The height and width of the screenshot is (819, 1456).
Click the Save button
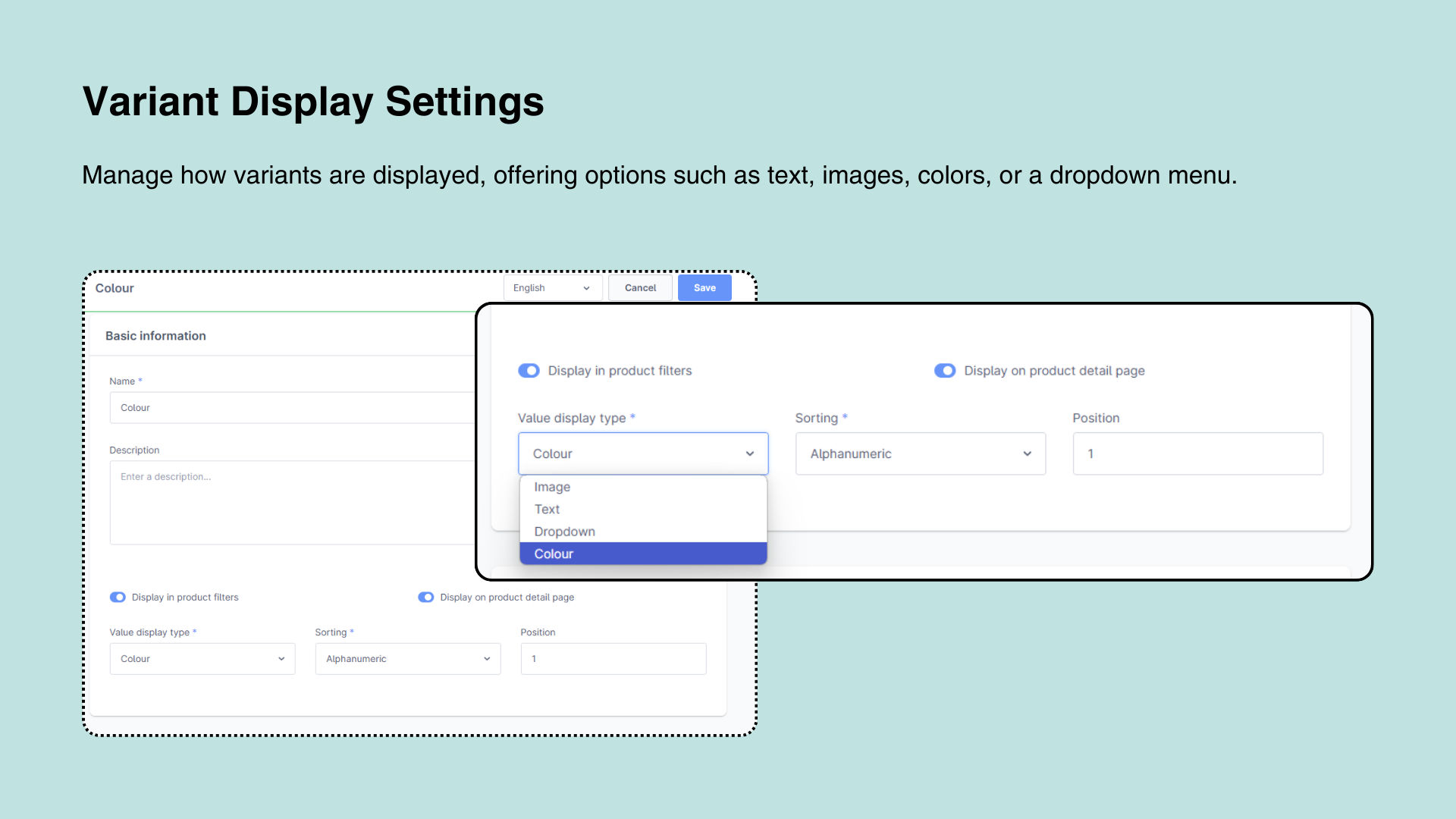pos(704,288)
